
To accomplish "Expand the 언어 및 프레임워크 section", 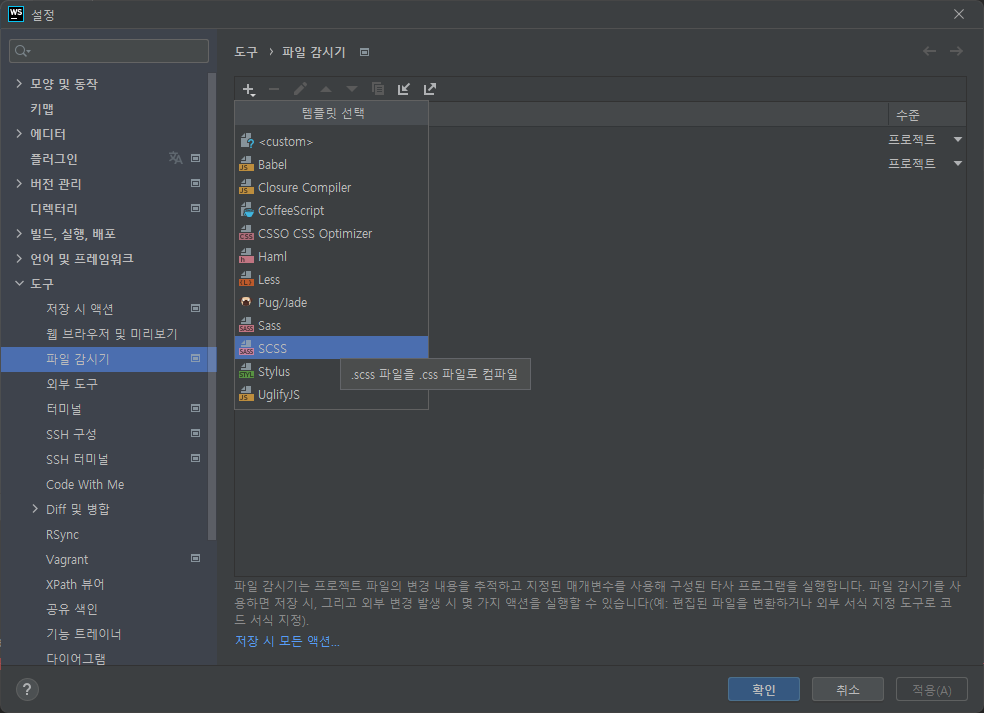I will 19,259.
